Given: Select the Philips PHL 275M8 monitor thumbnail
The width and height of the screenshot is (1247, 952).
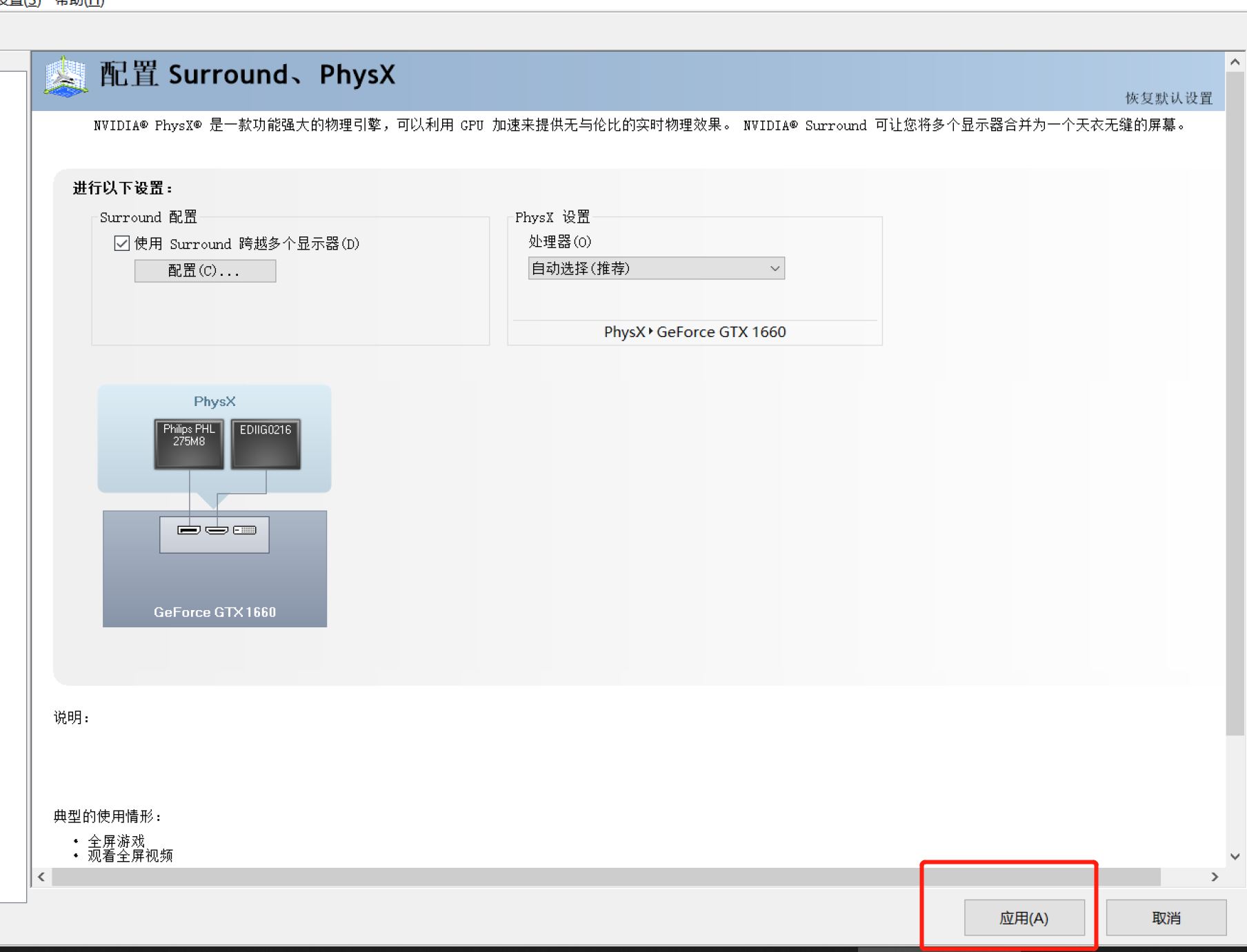Looking at the screenshot, I should click(x=189, y=444).
